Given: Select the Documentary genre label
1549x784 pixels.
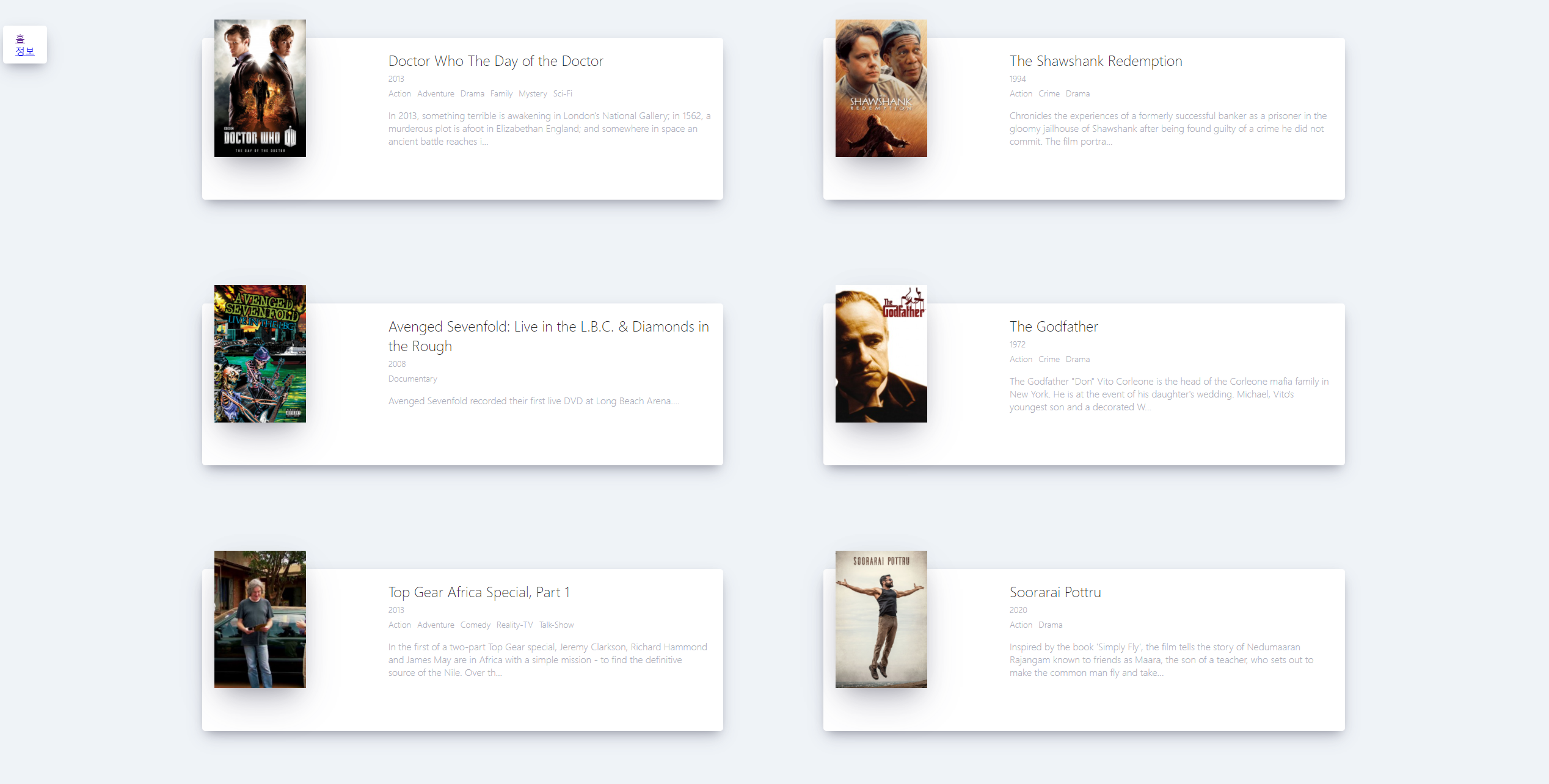Looking at the screenshot, I should (412, 379).
